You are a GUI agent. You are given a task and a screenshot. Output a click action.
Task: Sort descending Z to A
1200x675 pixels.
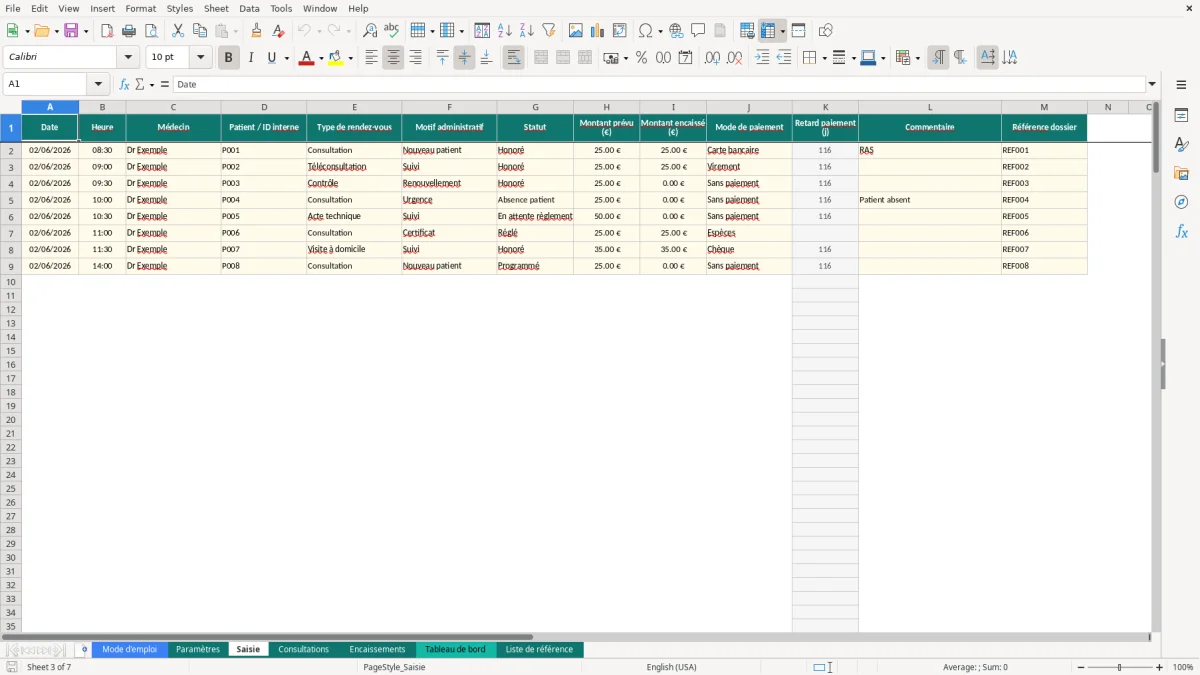[x=526, y=31]
